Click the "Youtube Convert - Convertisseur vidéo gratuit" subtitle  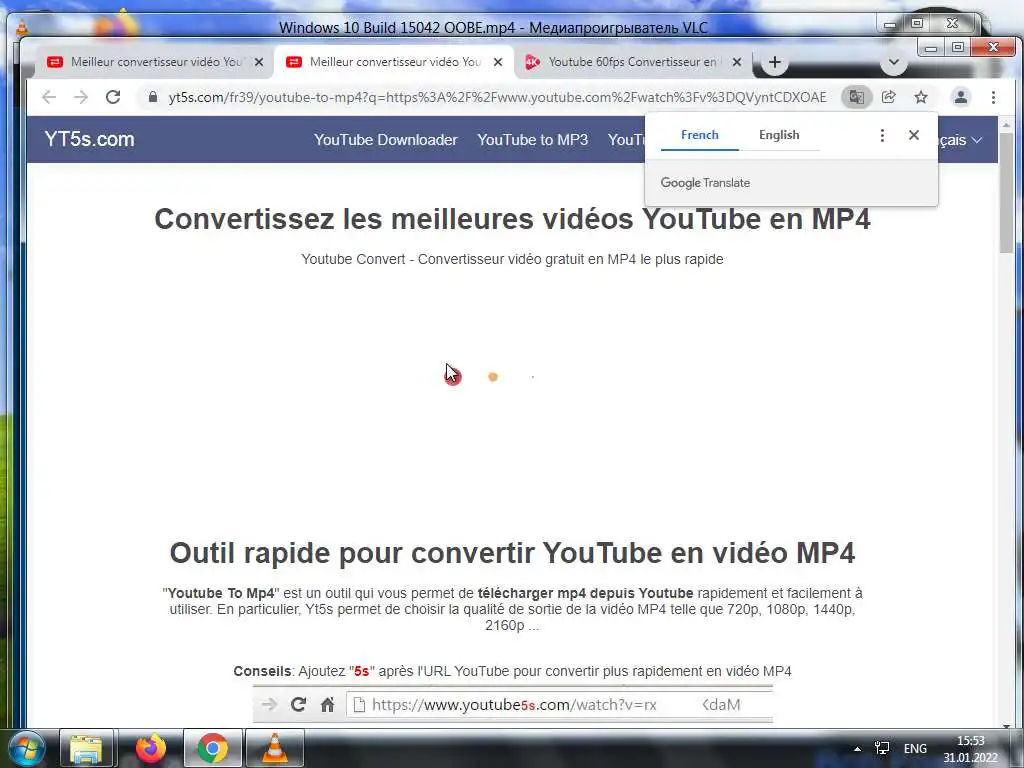click(x=513, y=259)
